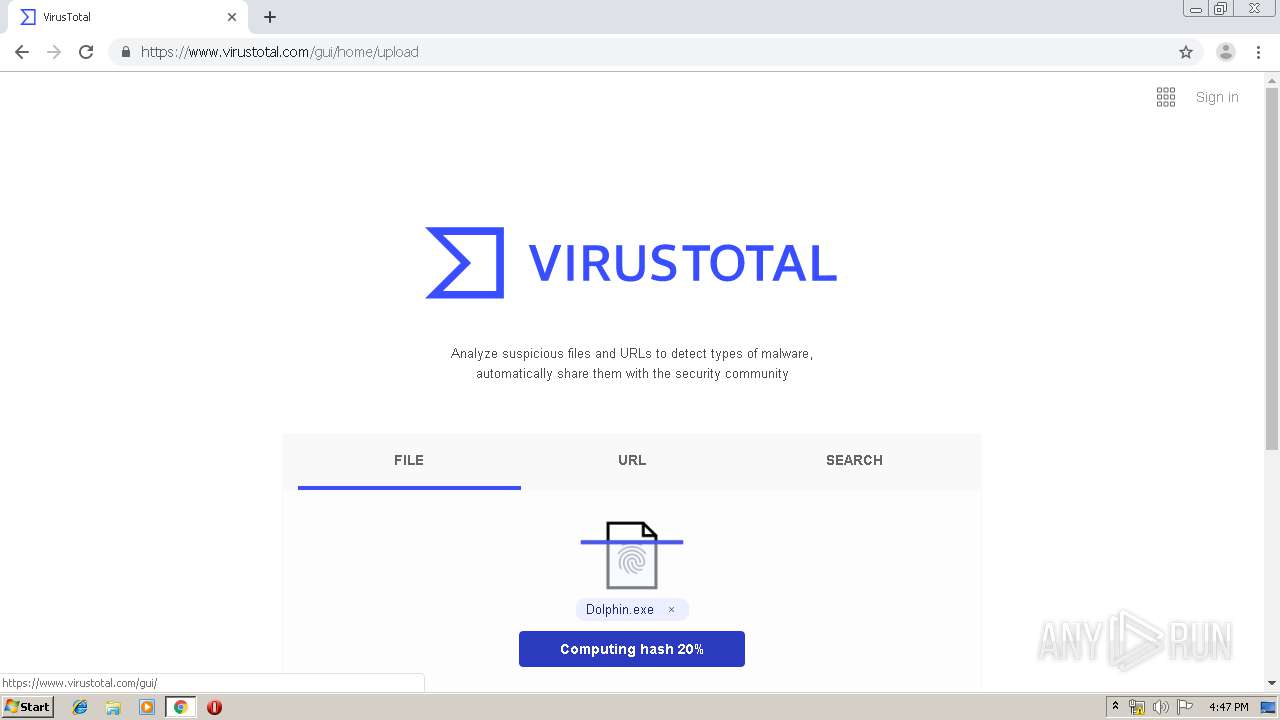
Task: Click the scrollbar up arrow
Action: click(x=1272, y=79)
